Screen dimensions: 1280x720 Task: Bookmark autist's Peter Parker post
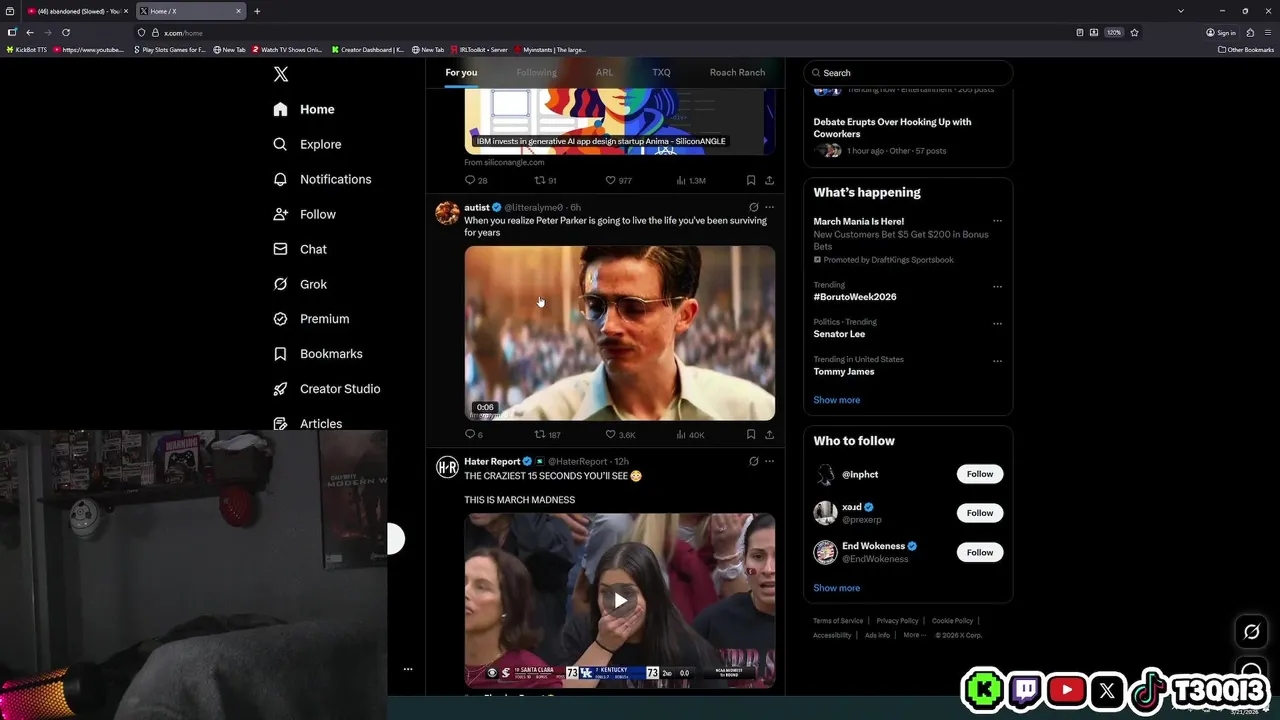[x=750, y=434]
